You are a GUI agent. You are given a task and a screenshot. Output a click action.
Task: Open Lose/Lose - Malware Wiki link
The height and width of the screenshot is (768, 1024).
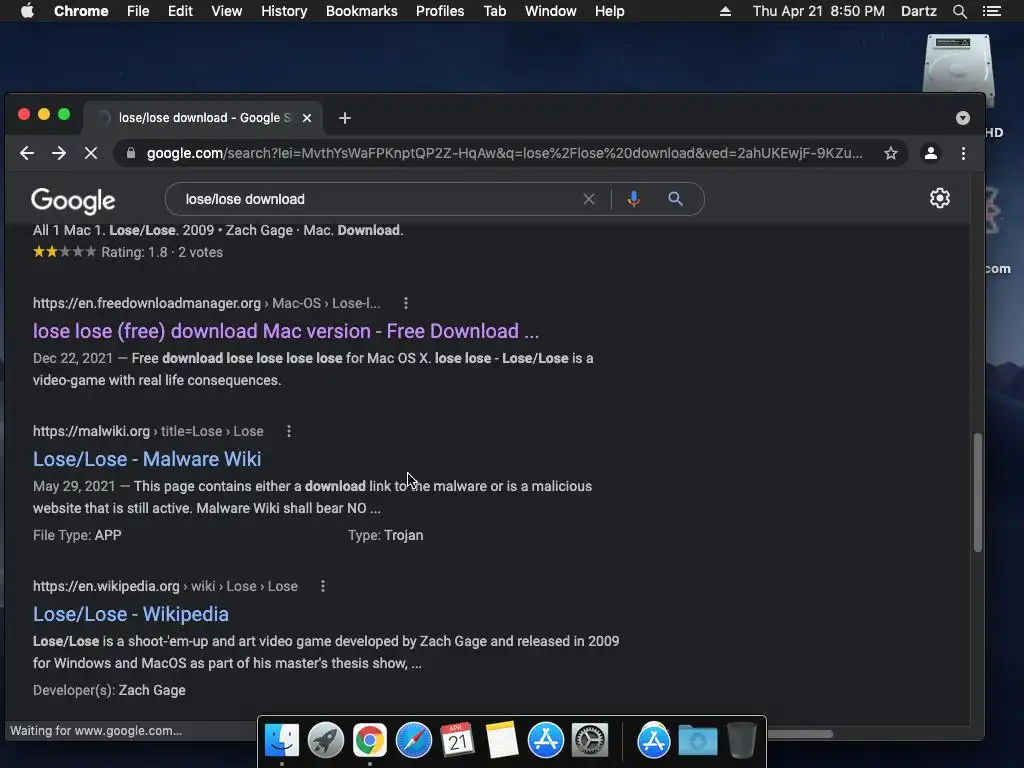coord(147,459)
